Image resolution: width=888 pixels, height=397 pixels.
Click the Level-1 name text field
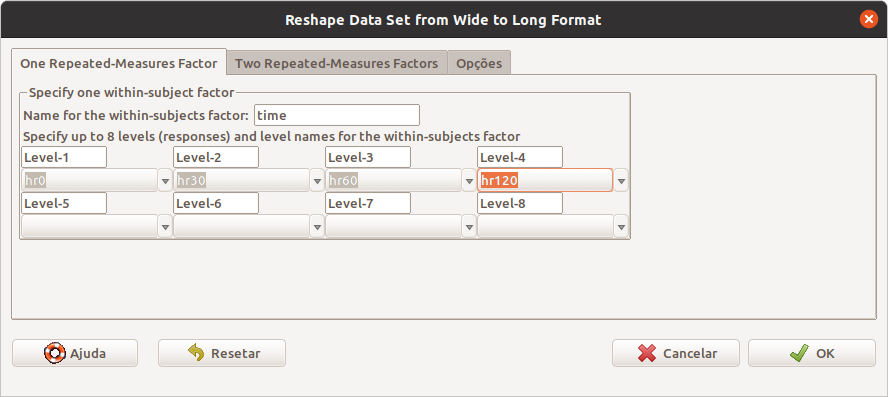click(x=64, y=157)
